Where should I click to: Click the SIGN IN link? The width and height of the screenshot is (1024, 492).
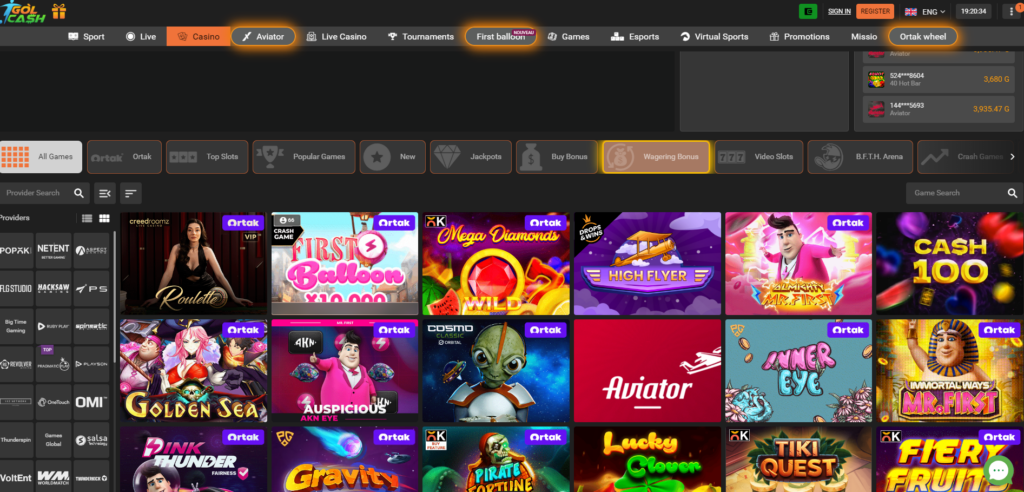tap(839, 12)
